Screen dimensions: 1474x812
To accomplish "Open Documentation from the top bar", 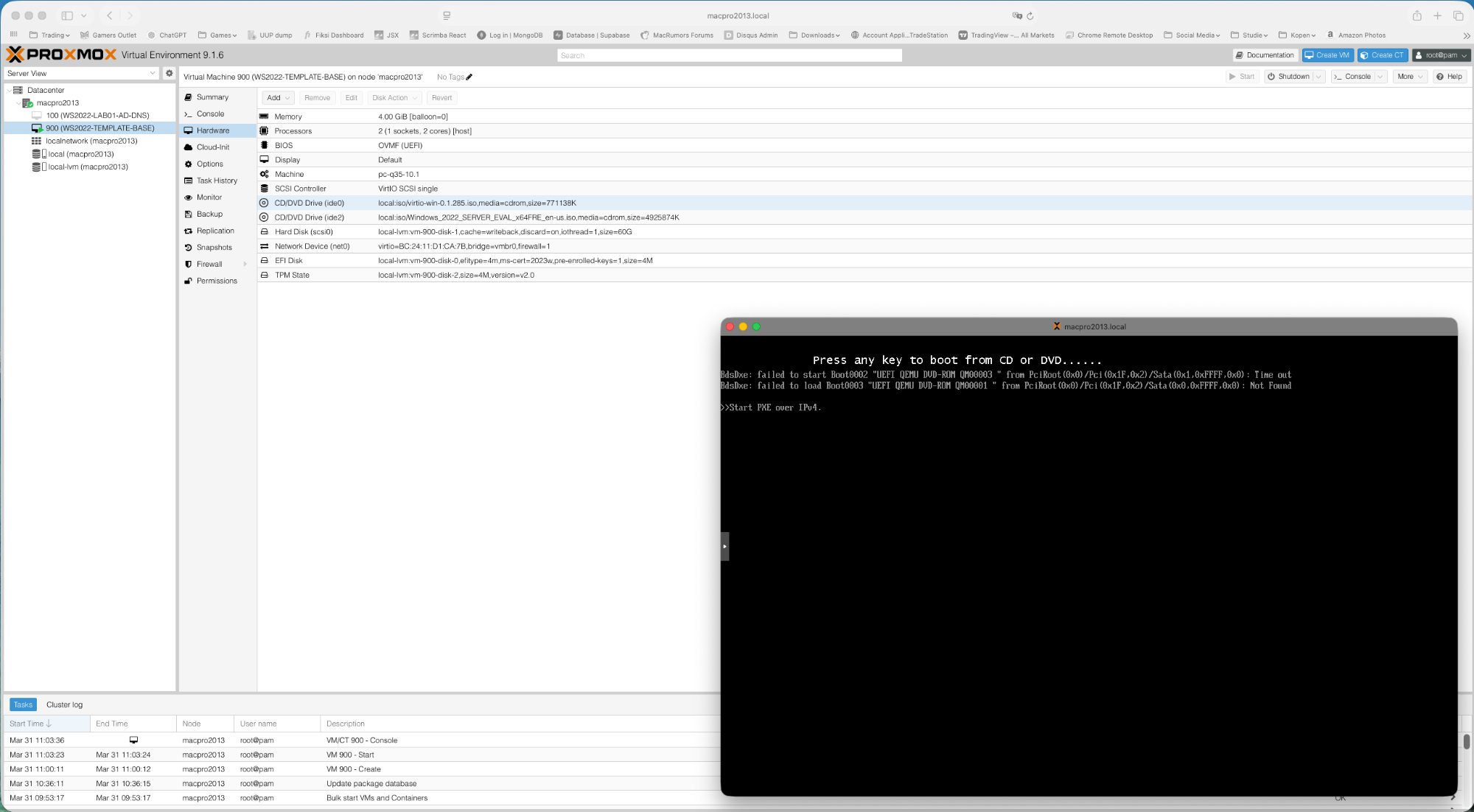I will coord(1265,55).
